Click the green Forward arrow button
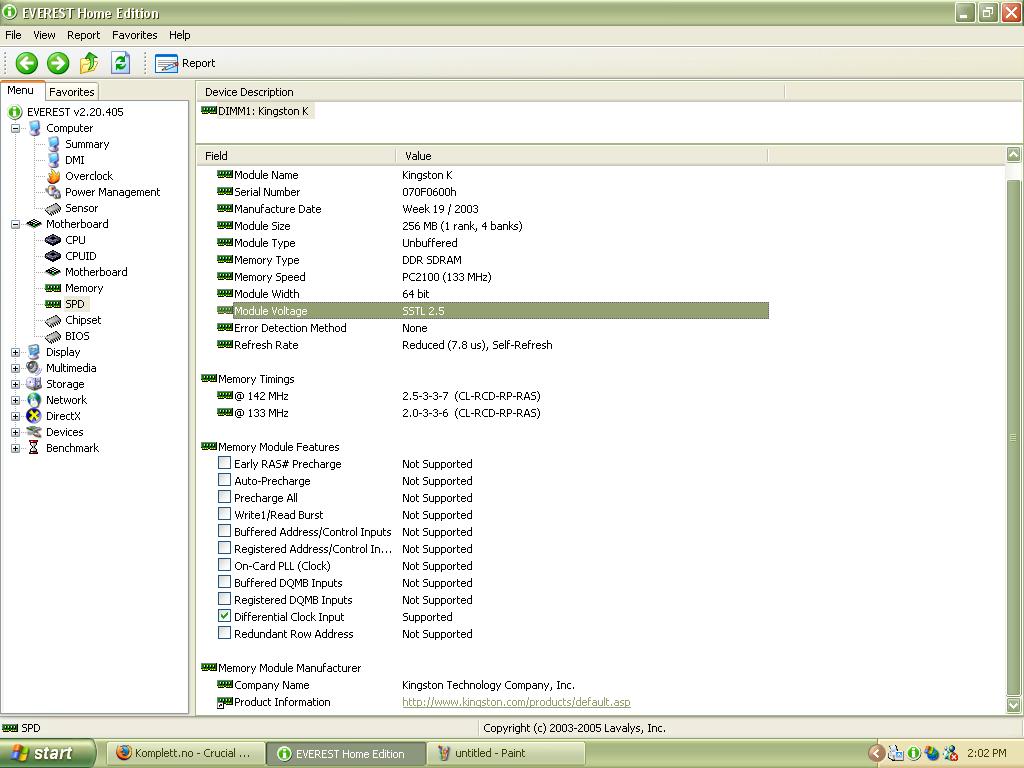1024x768 pixels. (58, 63)
